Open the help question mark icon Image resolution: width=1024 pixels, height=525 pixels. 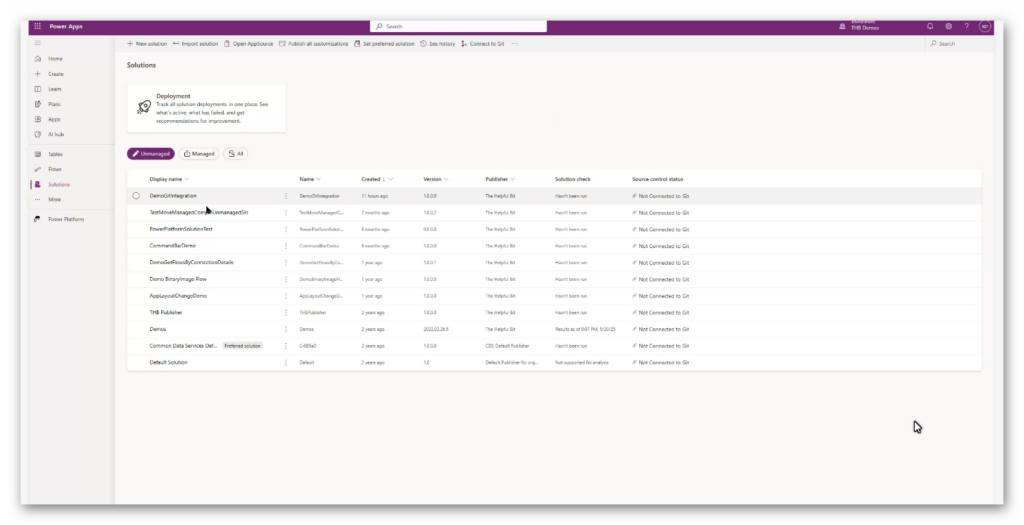[x=967, y=27]
